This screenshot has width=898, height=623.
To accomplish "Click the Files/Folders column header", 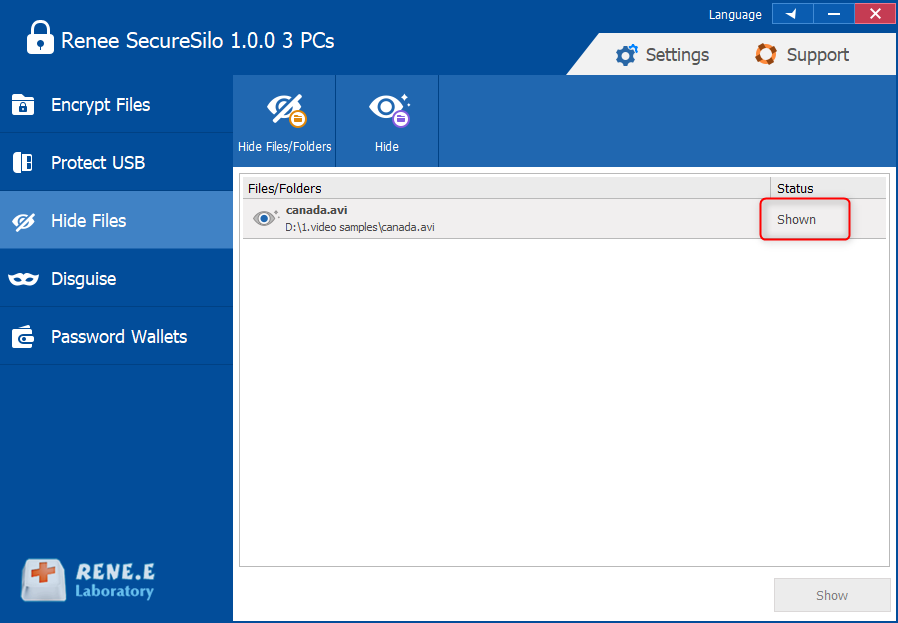I will [x=506, y=188].
